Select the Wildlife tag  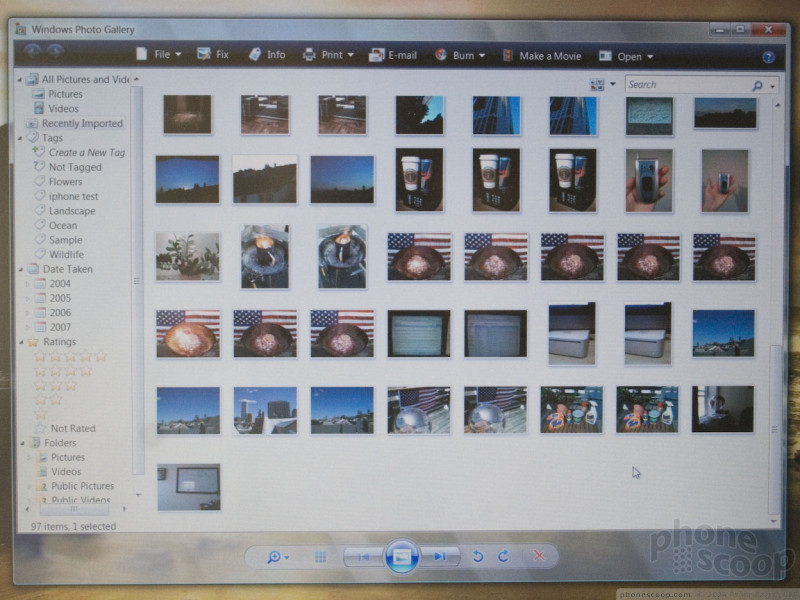(66, 255)
